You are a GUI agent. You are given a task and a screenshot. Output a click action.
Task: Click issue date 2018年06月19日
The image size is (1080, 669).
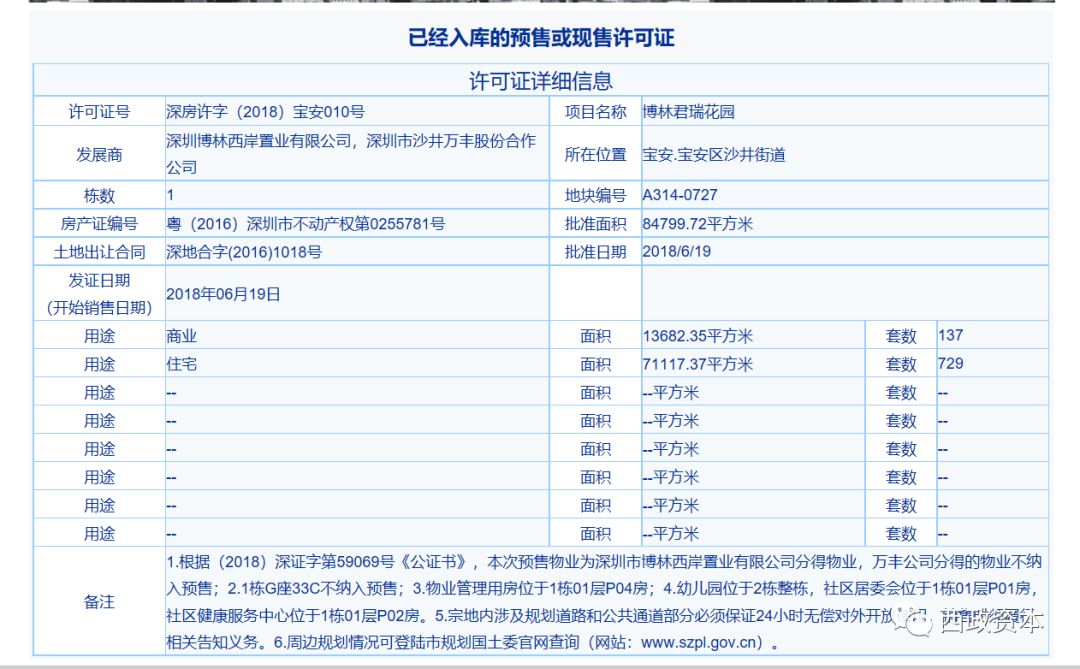coord(223,294)
